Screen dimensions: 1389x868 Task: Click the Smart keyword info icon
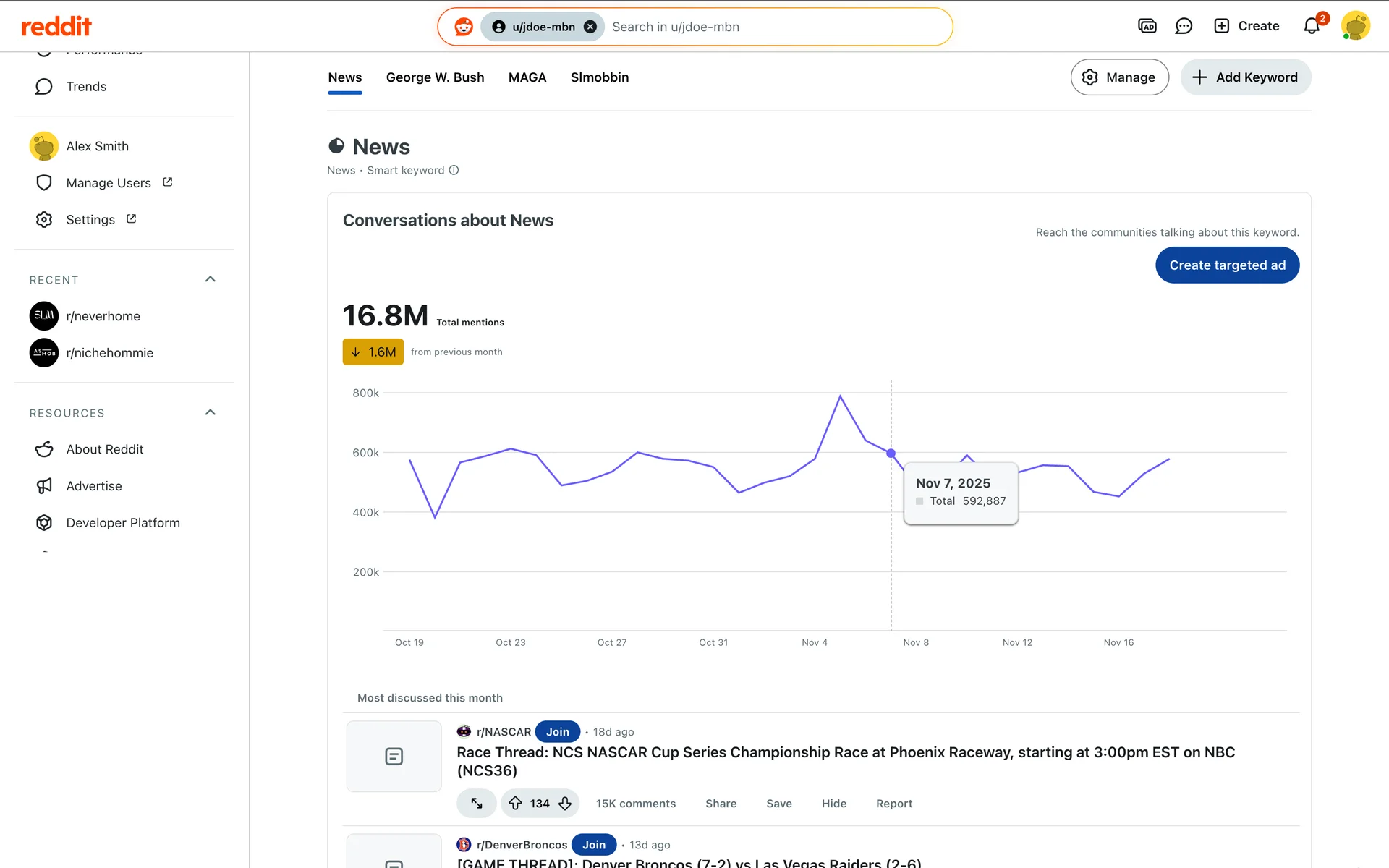coord(454,170)
